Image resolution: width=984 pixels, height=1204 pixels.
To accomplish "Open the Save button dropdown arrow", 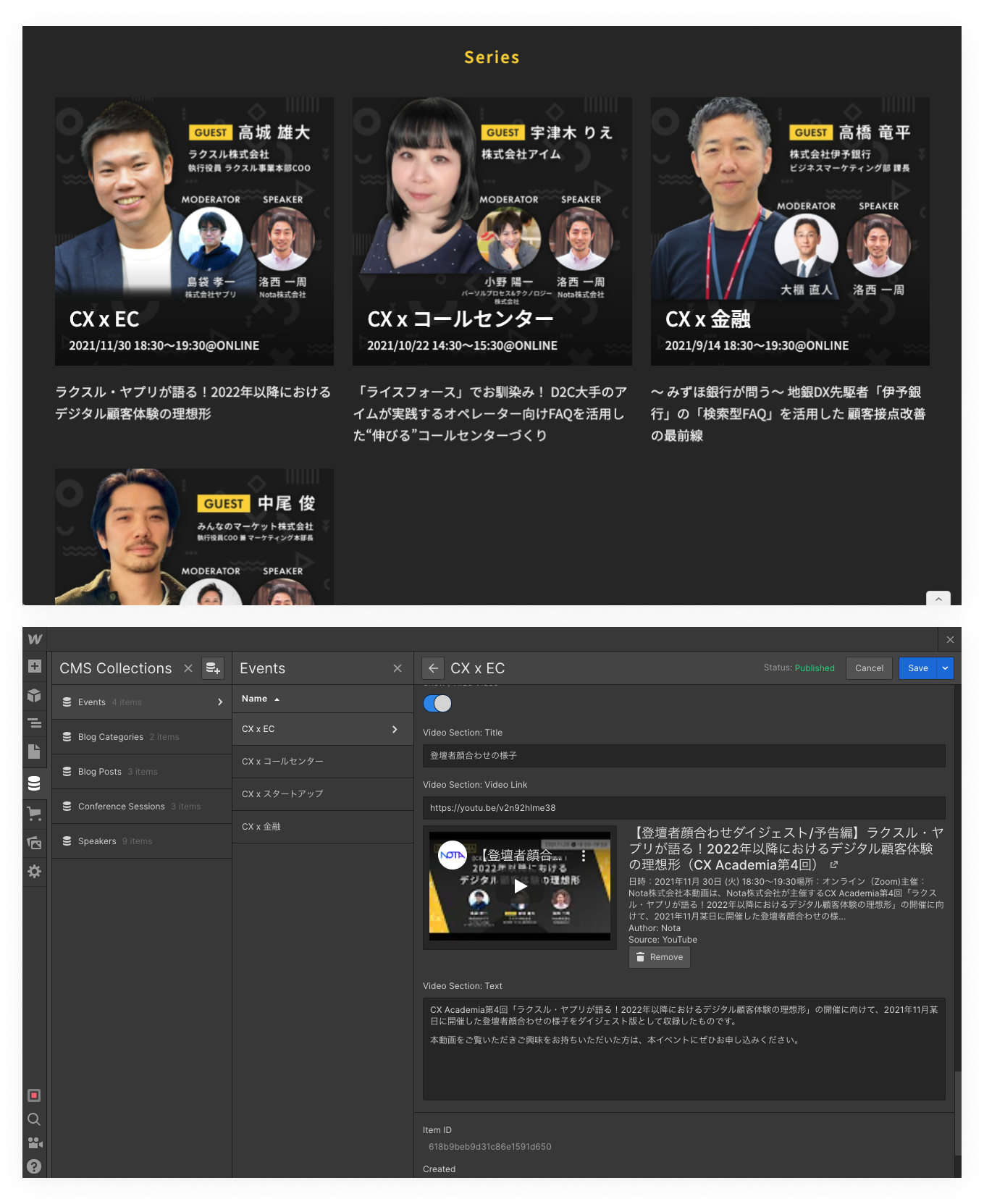I will pyautogui.click(x=945, y=668).
